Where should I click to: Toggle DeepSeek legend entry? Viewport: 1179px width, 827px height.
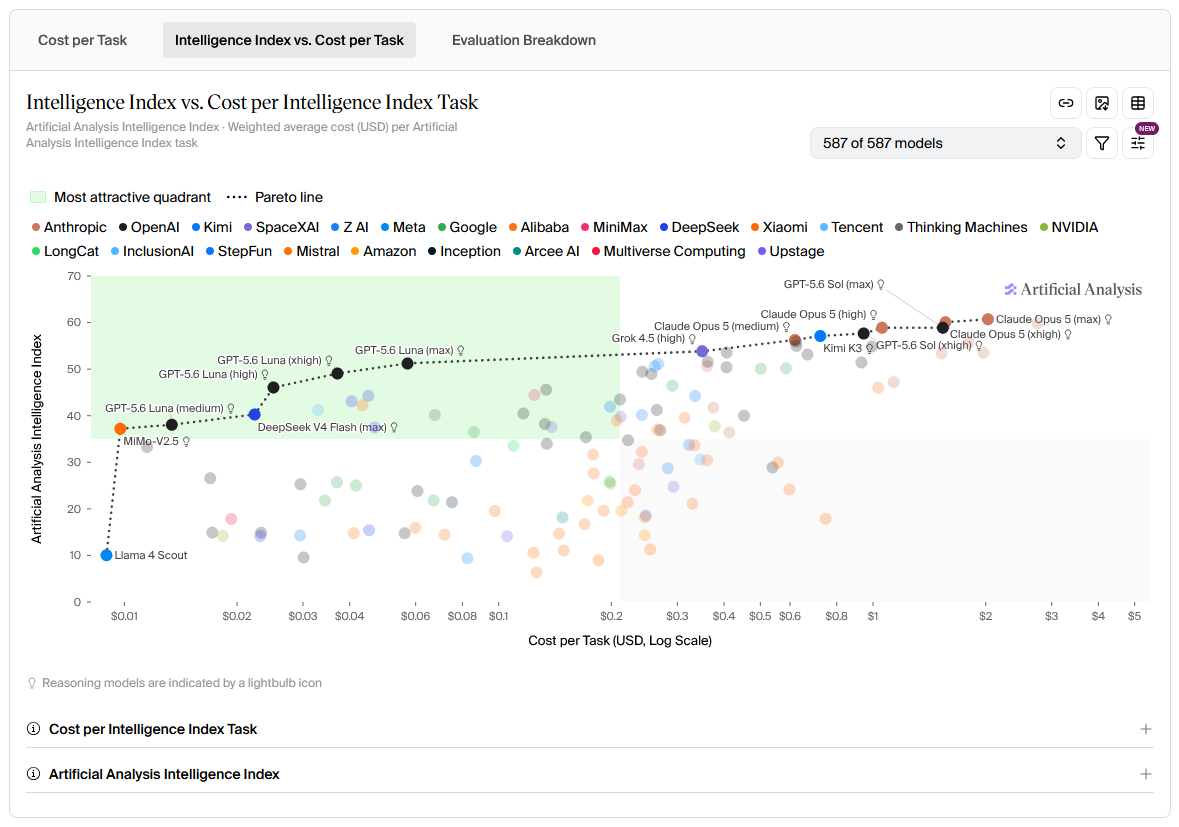coord(699,227)
